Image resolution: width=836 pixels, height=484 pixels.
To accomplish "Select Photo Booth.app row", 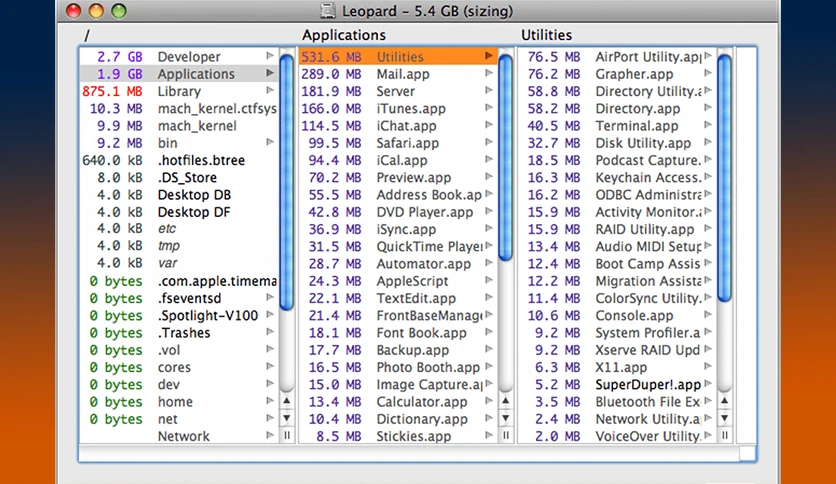I will (x=398, y=367).
